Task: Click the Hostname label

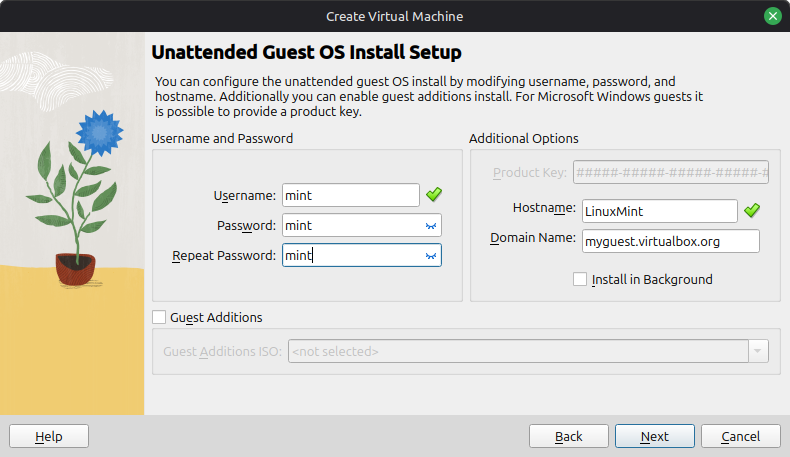Action: tap(544, 208)
